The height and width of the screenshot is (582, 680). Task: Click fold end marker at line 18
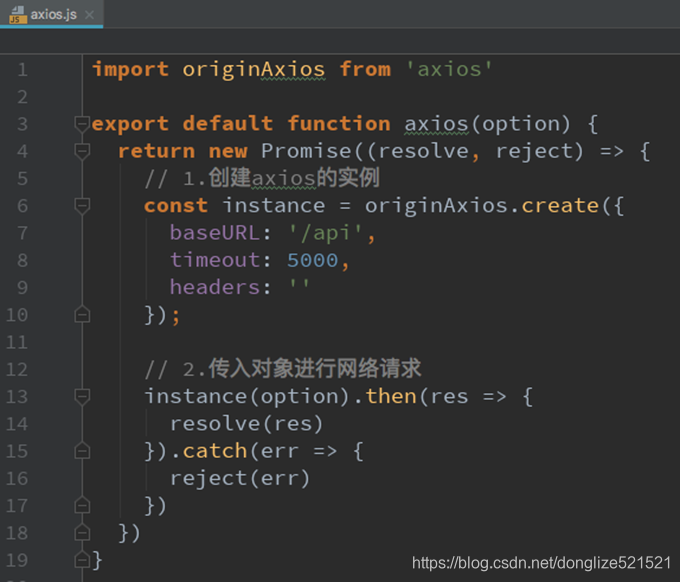pyautogui.click(x=82, y=533)
